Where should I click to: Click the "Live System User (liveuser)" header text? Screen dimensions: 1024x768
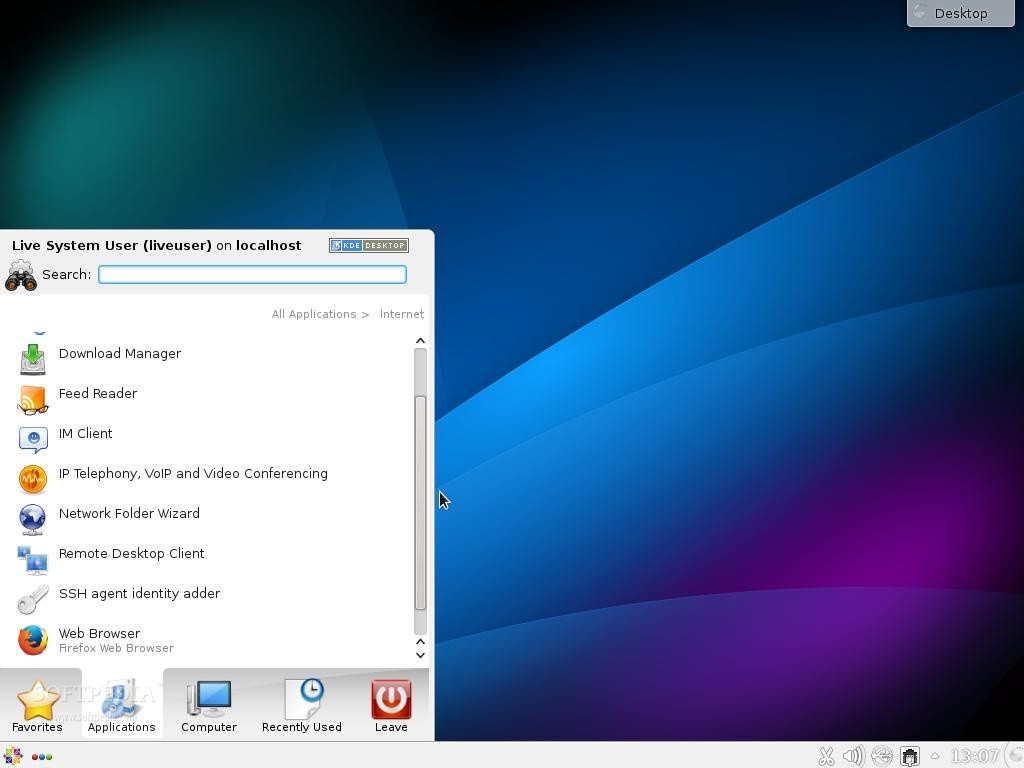click(x=112, y=246)
